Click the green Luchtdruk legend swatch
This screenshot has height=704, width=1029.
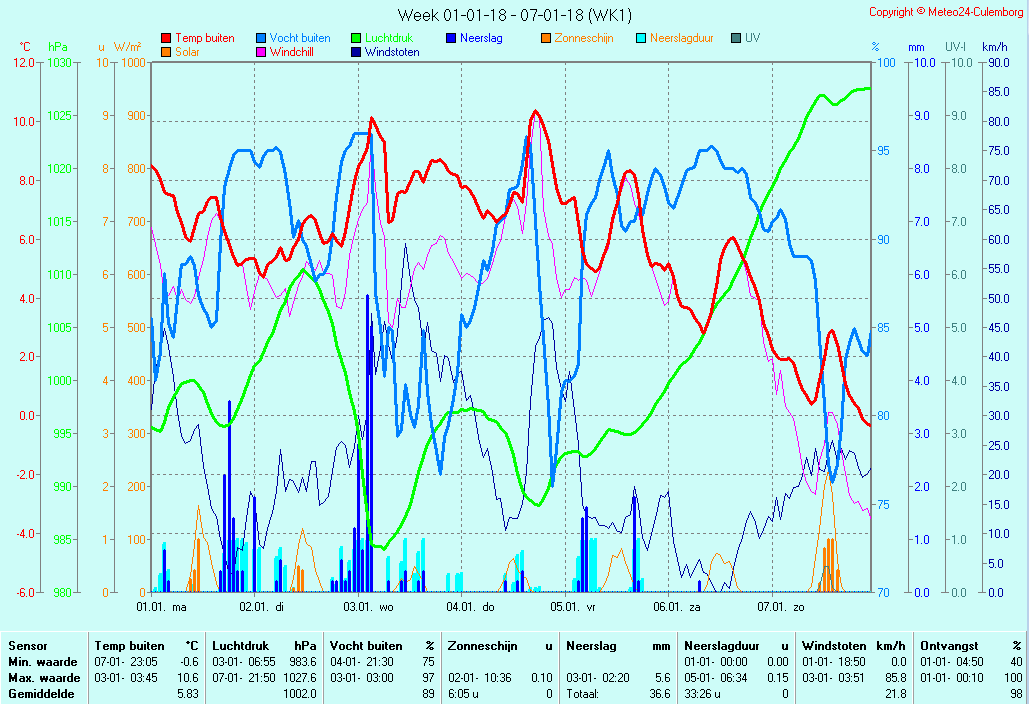[x=356, y=38]
